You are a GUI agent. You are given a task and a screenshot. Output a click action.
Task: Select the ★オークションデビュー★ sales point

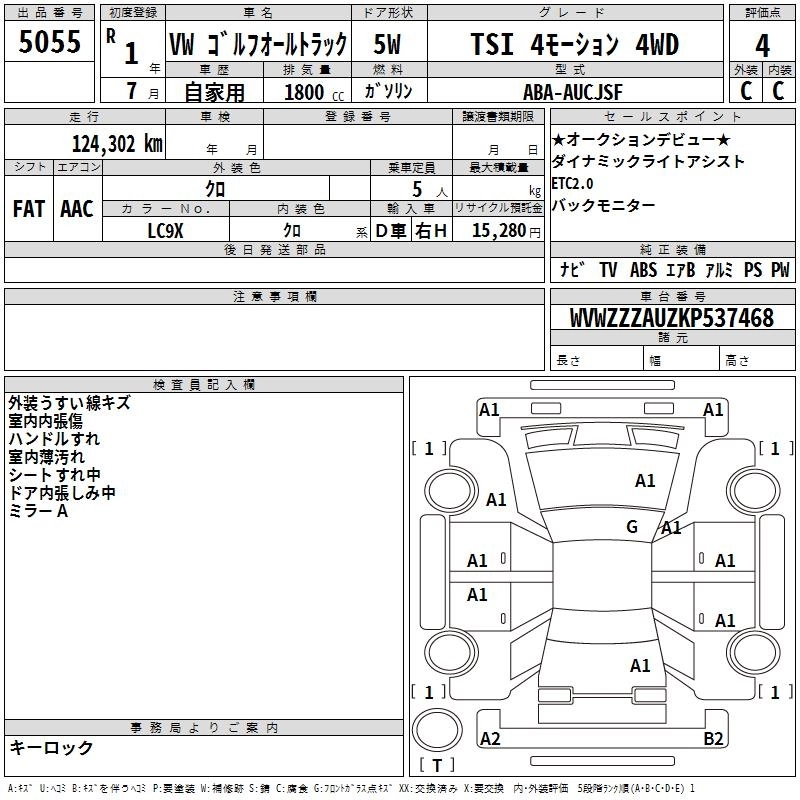coord(641,139)
